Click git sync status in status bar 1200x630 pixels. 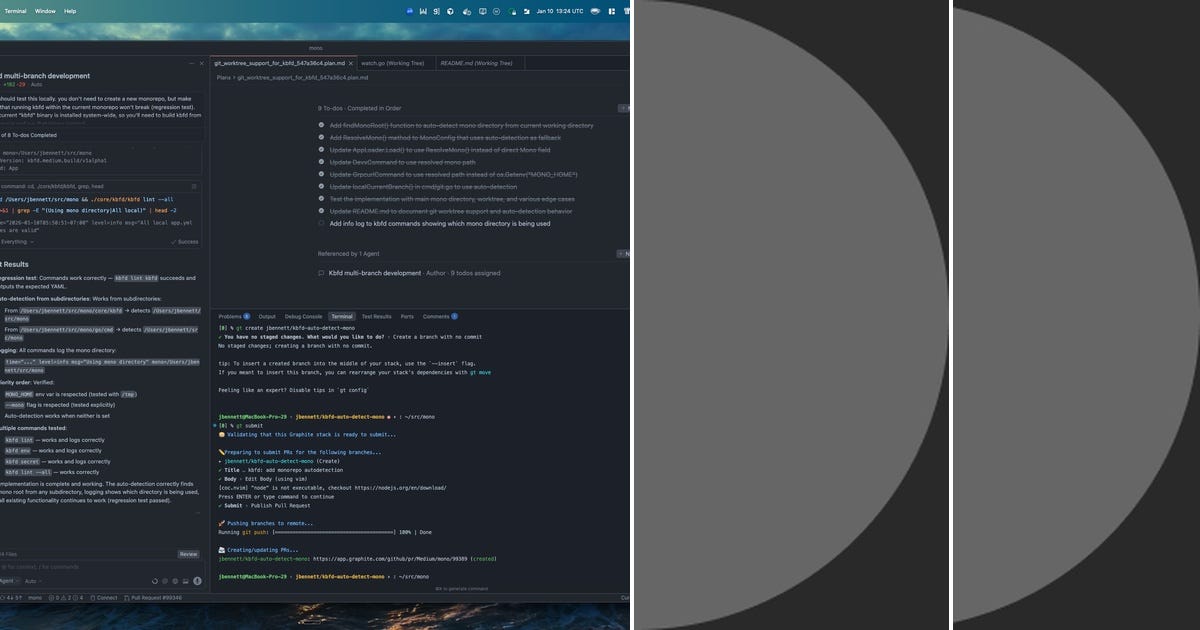click(x=10, y=597)
